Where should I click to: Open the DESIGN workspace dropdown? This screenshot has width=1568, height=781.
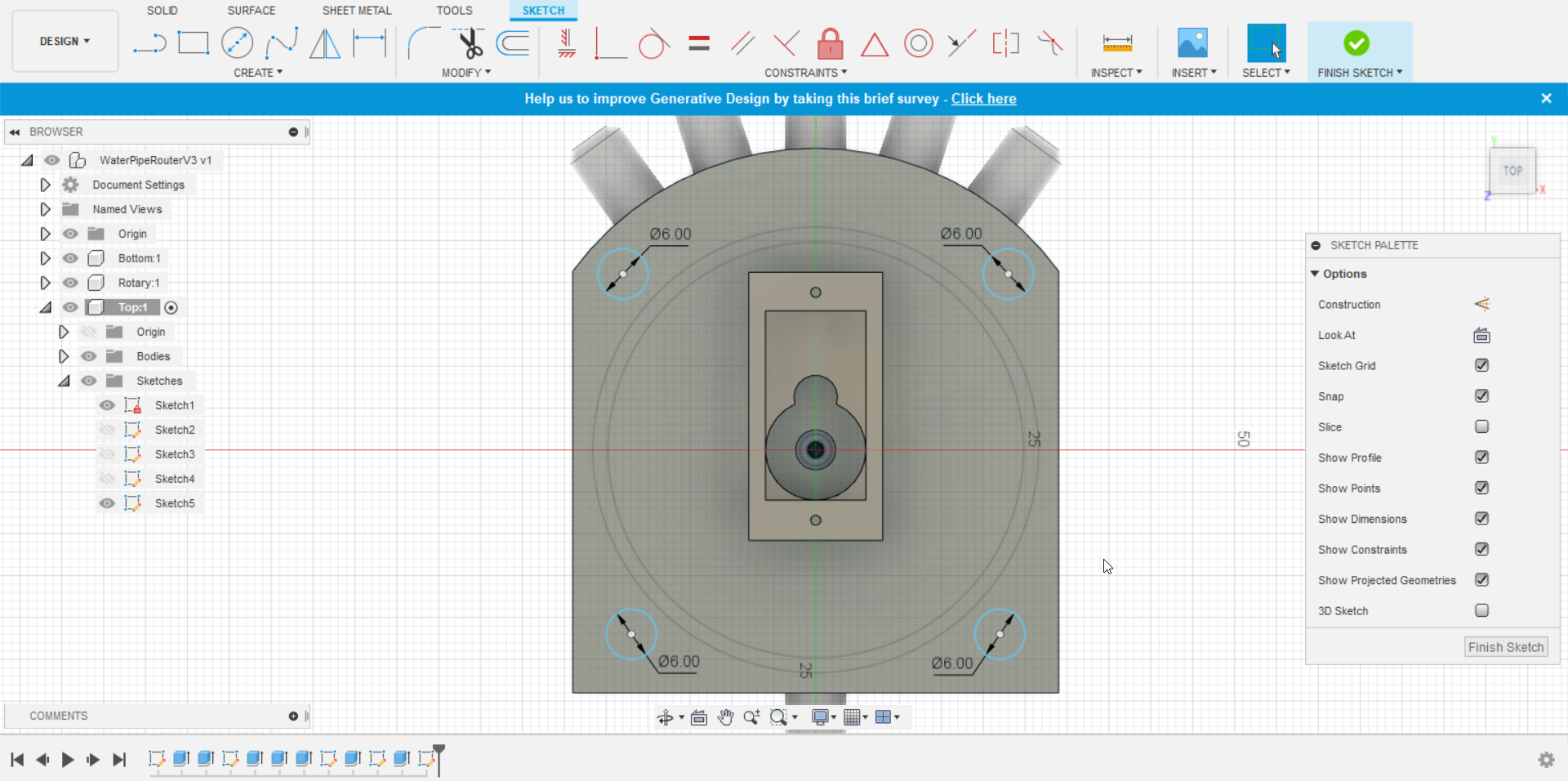[65, 41]
